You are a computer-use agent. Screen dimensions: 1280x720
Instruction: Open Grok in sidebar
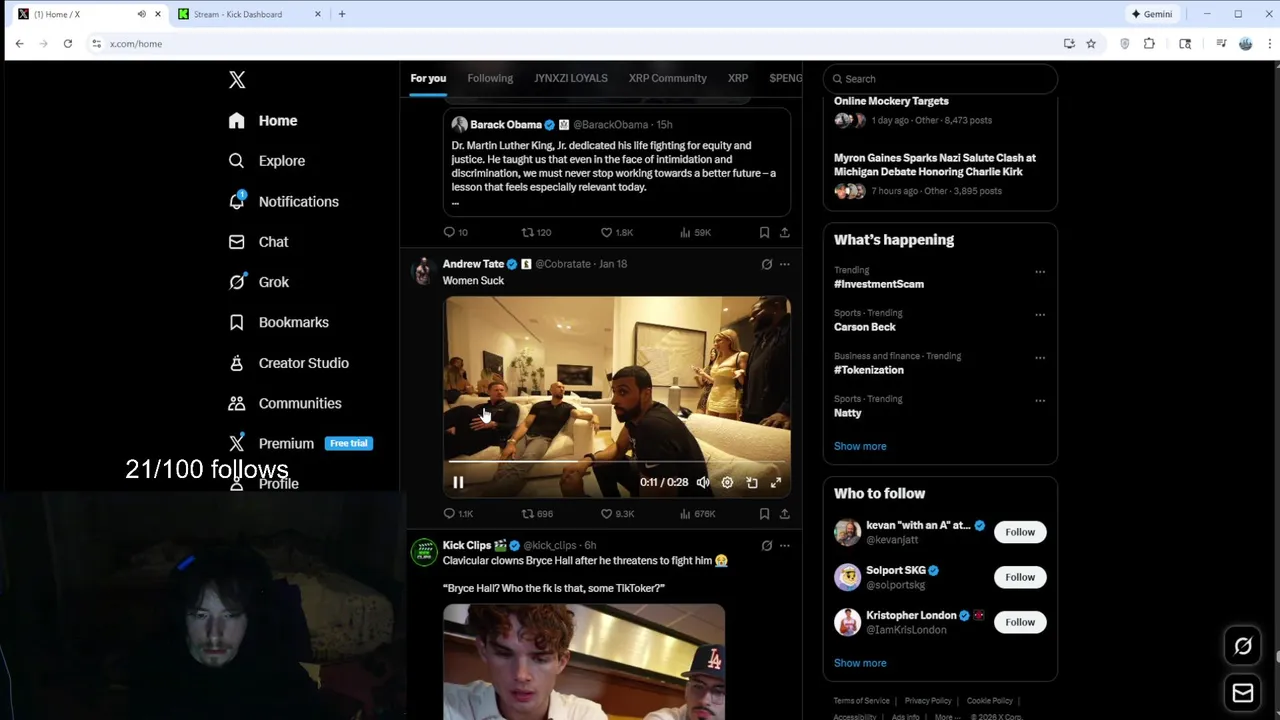click(x=258, y=282)
